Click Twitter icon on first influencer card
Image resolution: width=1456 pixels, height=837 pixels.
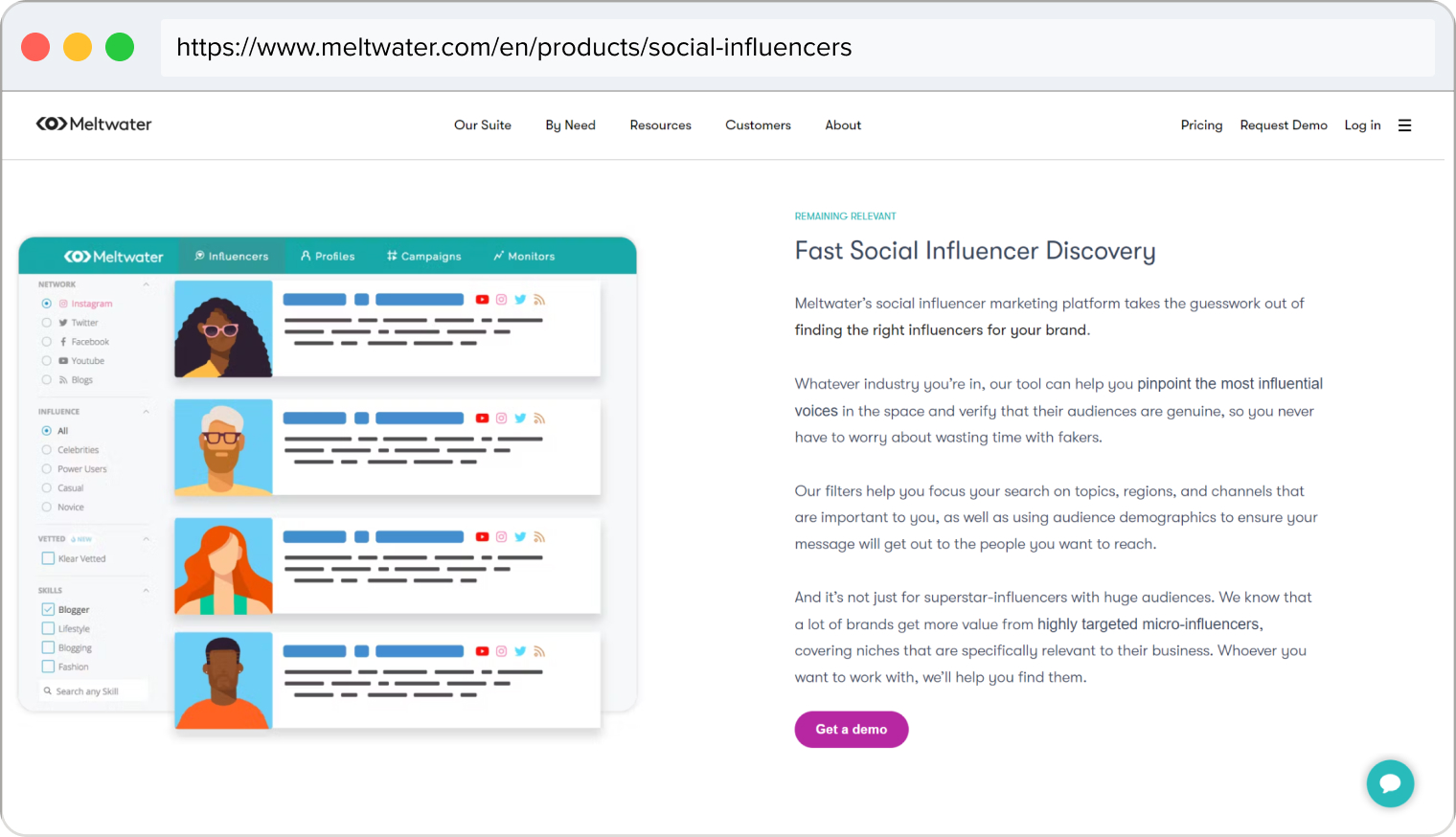coord(520,300)
